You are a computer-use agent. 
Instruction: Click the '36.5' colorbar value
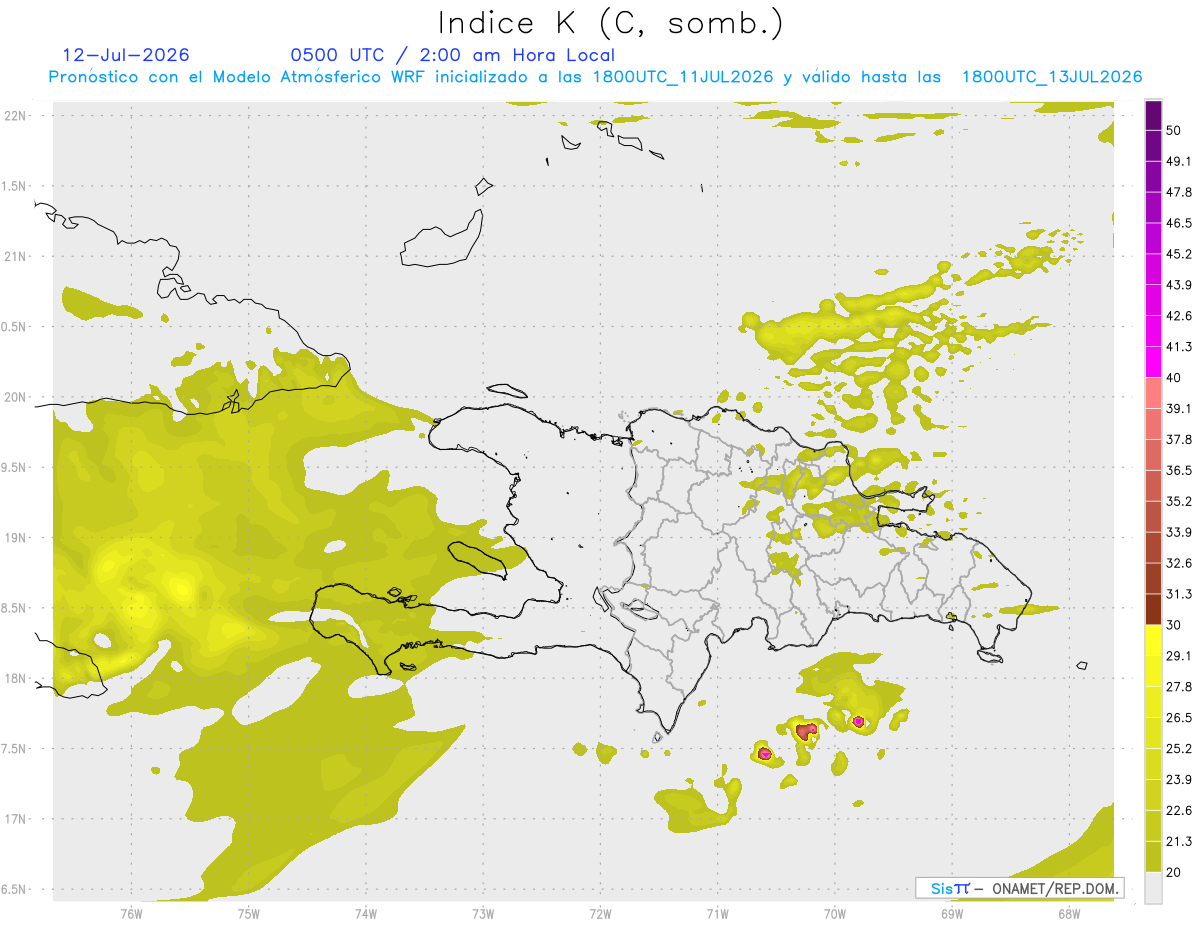[x=1179, y=470]
